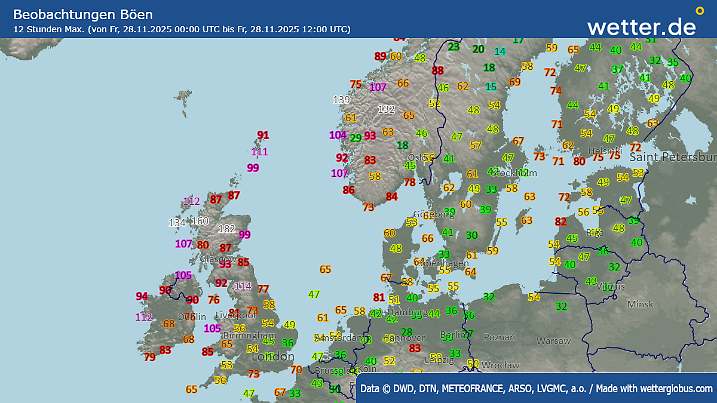Click the red 79 value in southwest Ireland
Screen dimensions: 717x403
click(x=149, y=356)
